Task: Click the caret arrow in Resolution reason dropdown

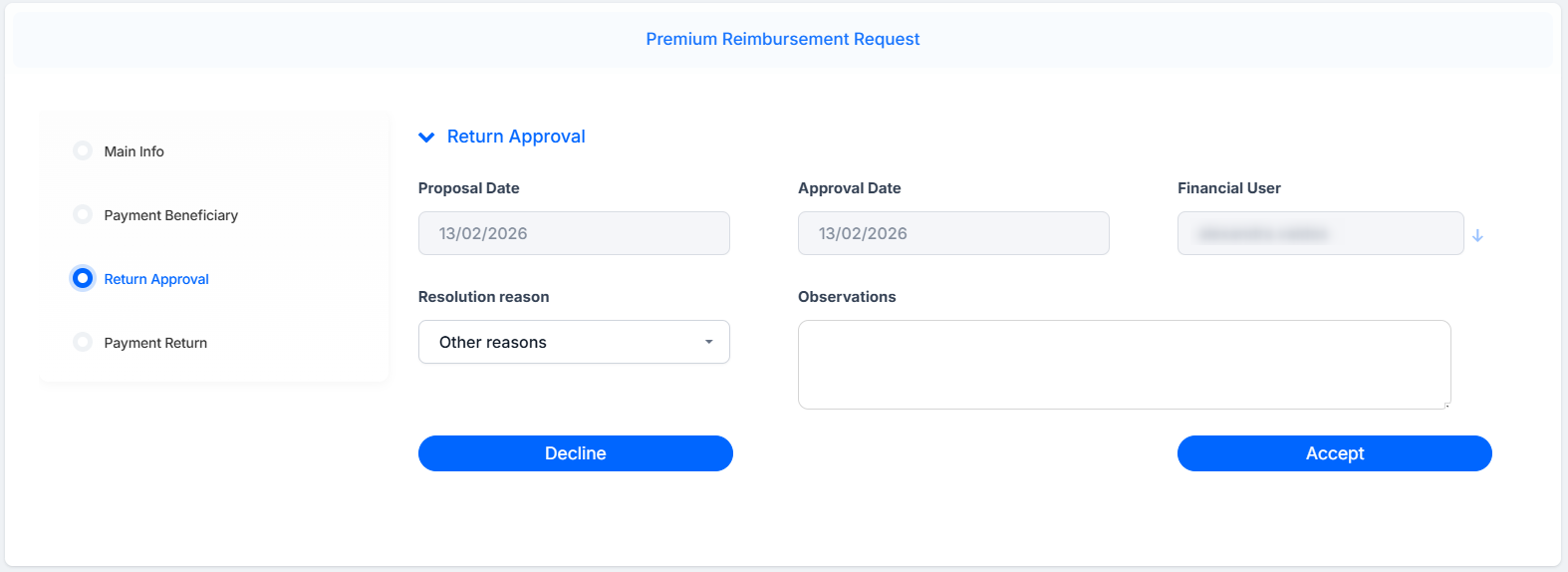Action: 709,342
